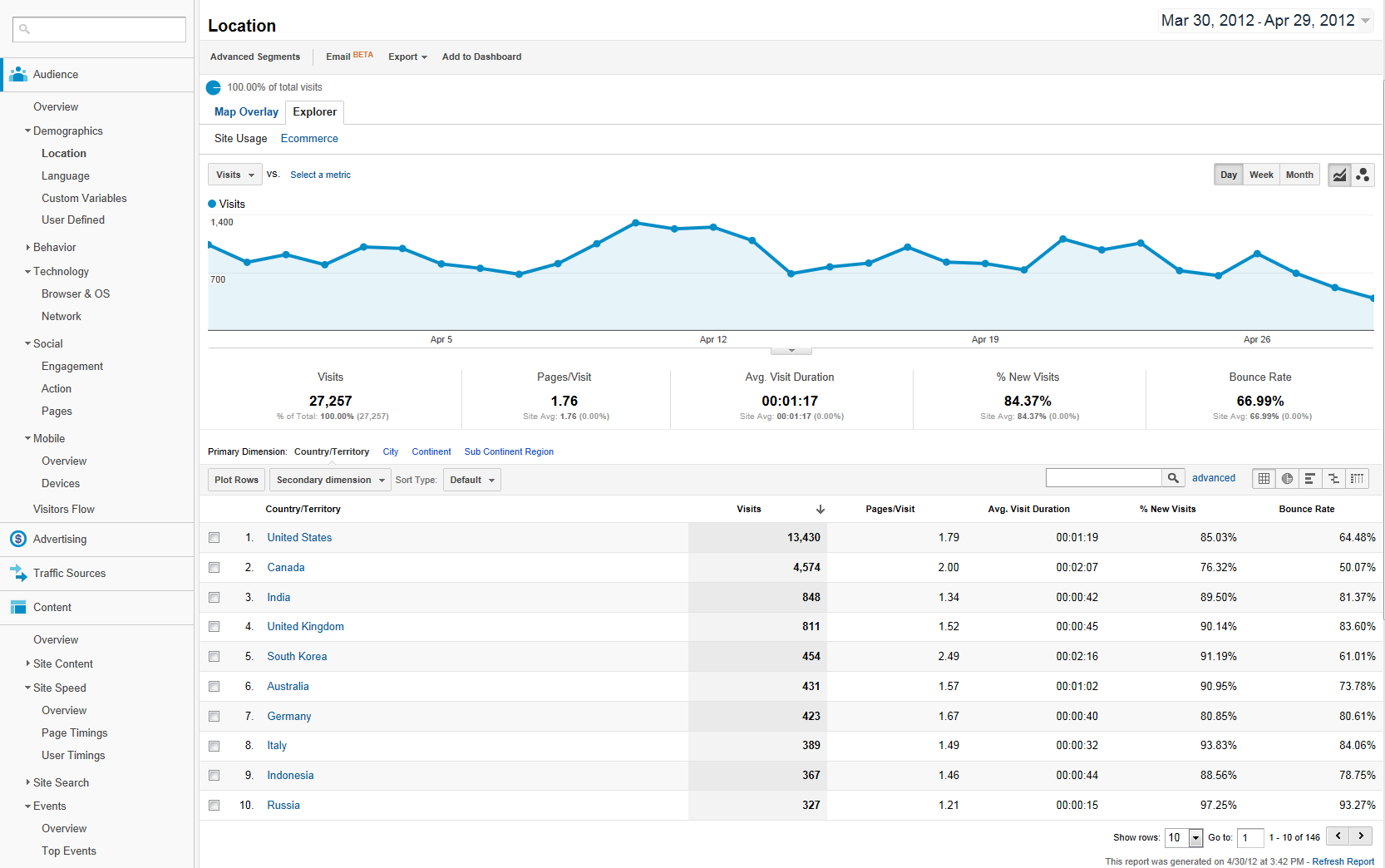The image size is (1385, 868).
Task: Click Select a metric link
Action: [320, 175]
